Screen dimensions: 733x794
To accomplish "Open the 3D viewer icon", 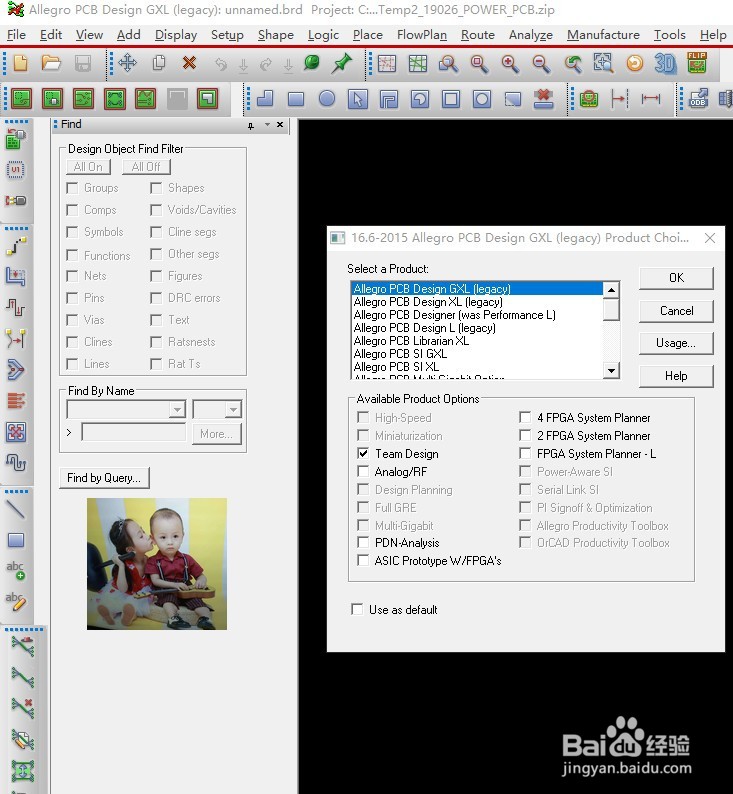I will [665, 64].
